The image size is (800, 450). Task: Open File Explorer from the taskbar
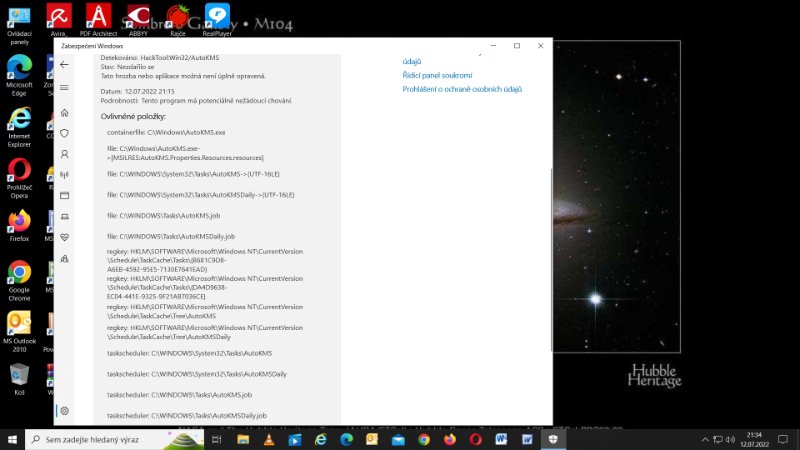pos(243,439)
